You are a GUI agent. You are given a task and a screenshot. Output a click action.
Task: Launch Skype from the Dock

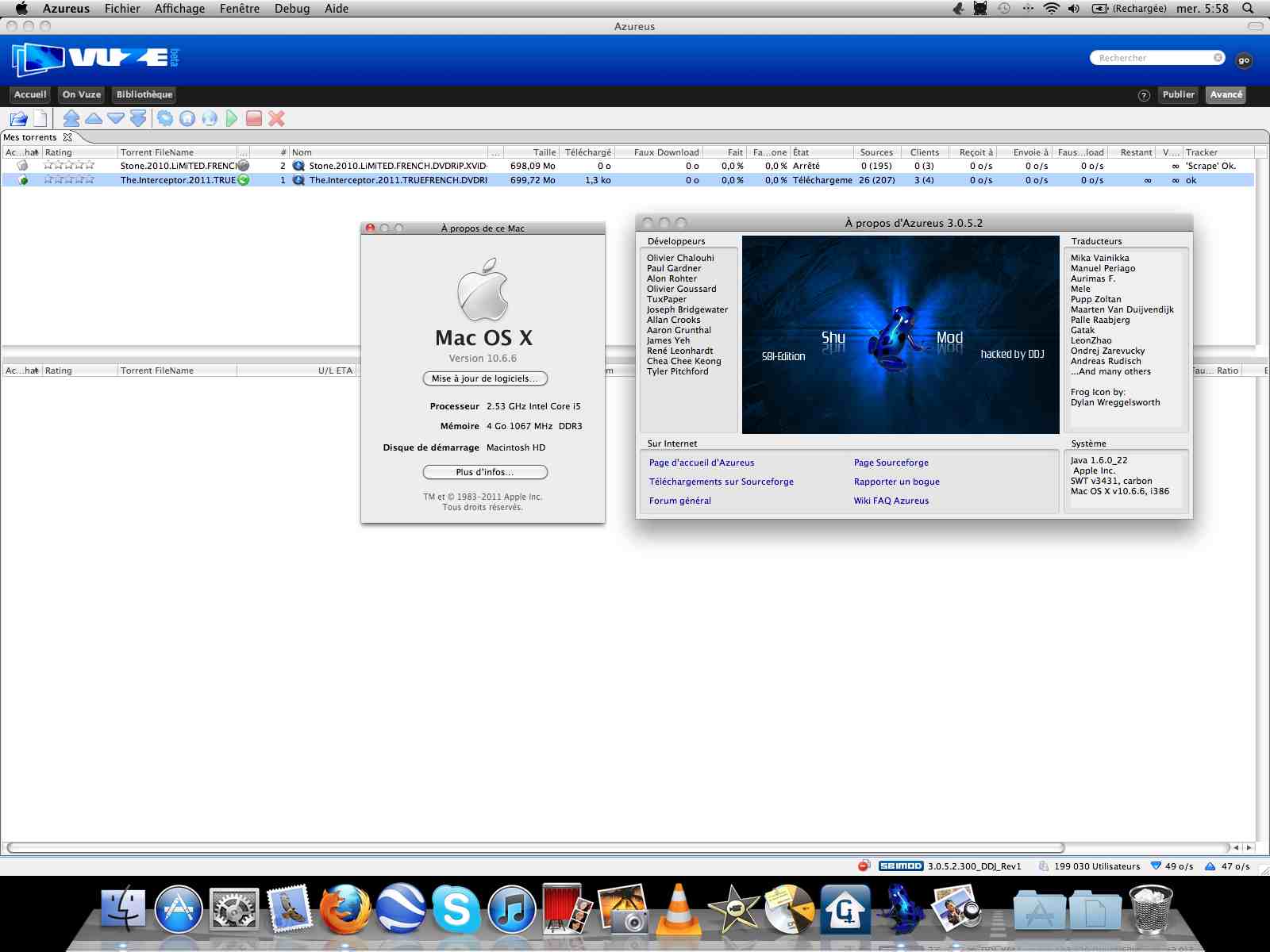[x=456, y=909]
